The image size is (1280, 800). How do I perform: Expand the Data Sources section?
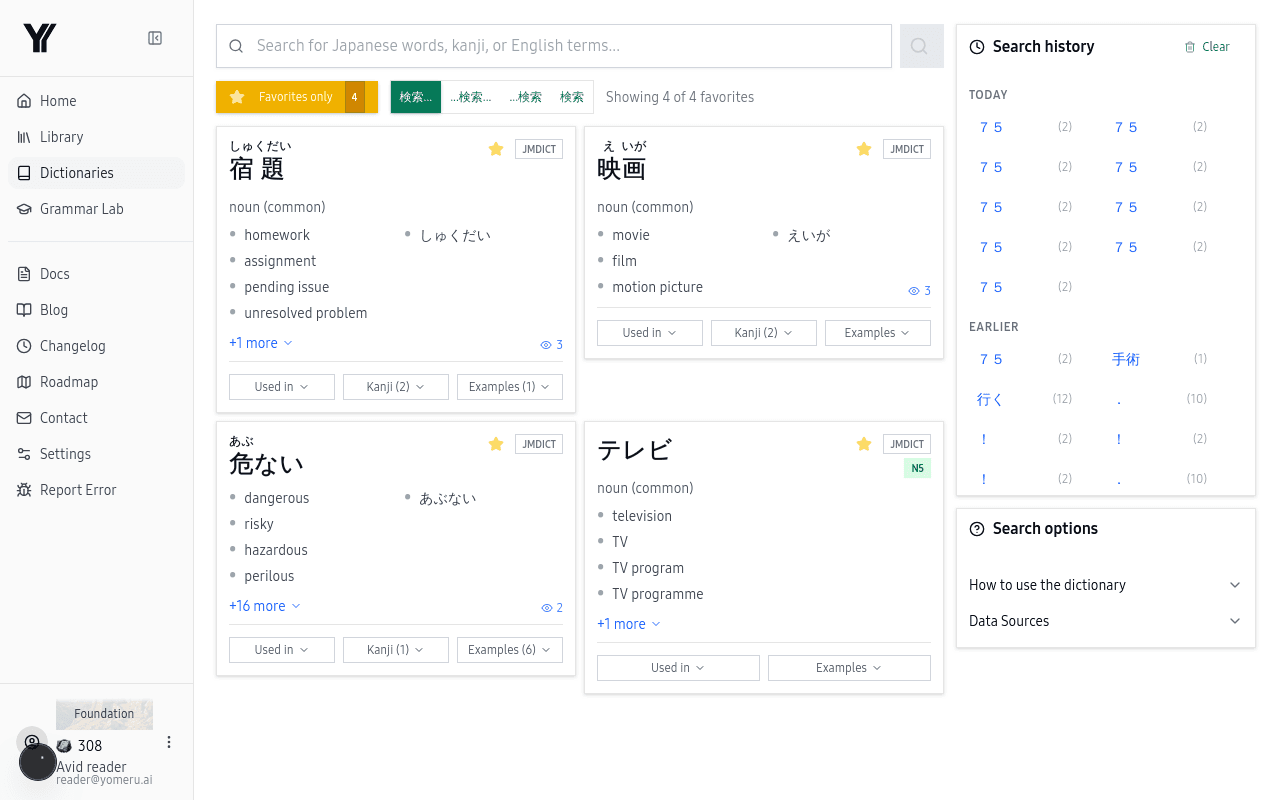point(1105,621)
